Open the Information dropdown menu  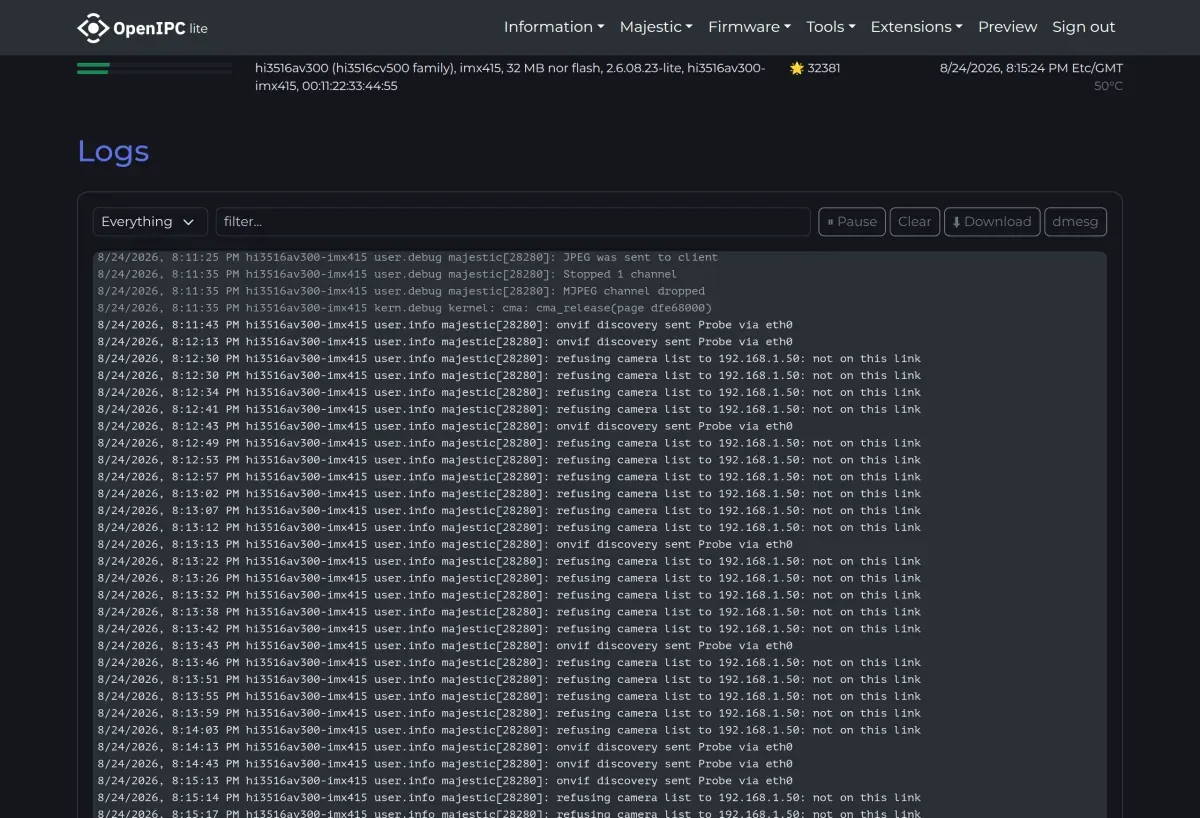[x=554, y=27]
